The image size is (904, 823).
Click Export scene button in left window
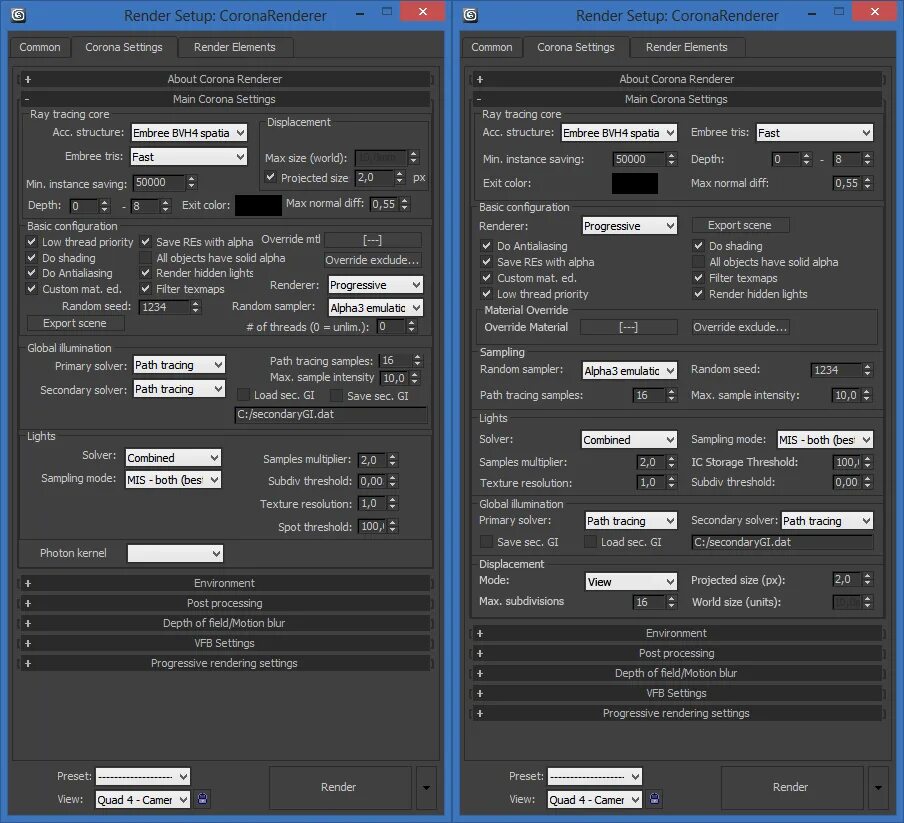pos(75,323)
